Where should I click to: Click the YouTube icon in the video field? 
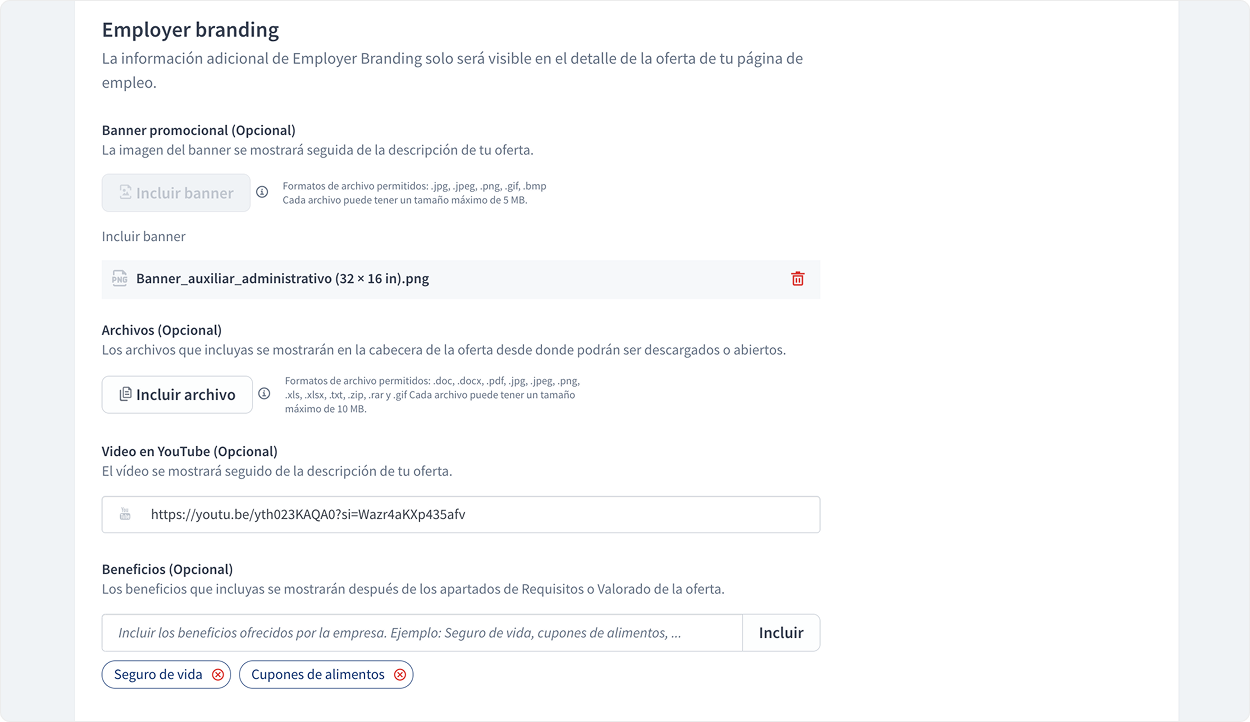[125, 515]
